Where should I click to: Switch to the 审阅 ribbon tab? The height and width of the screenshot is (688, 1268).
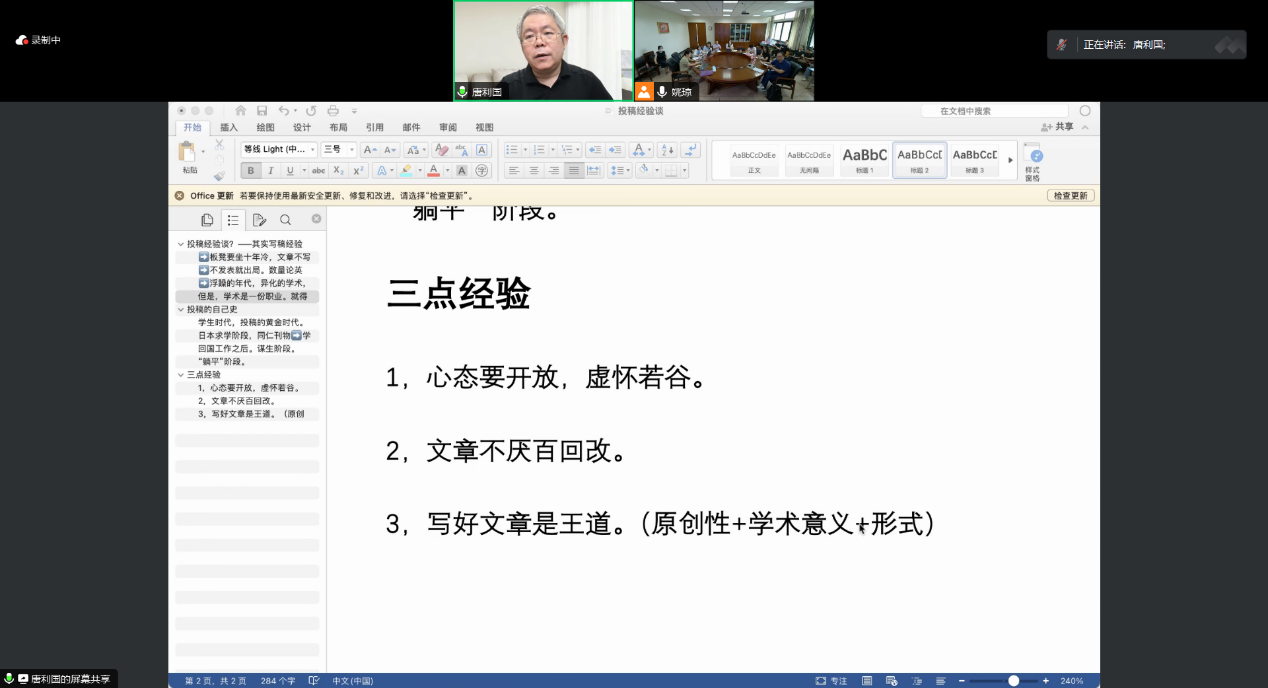point(448,128)
